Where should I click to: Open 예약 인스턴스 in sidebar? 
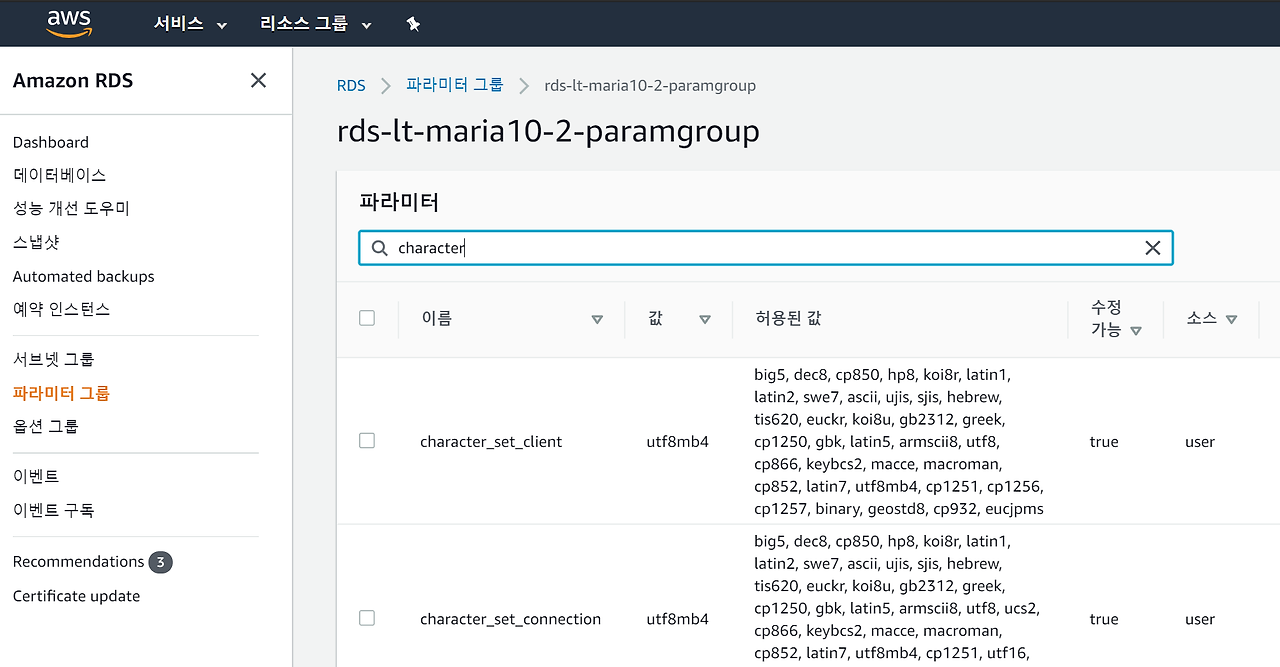click(61, 309)
